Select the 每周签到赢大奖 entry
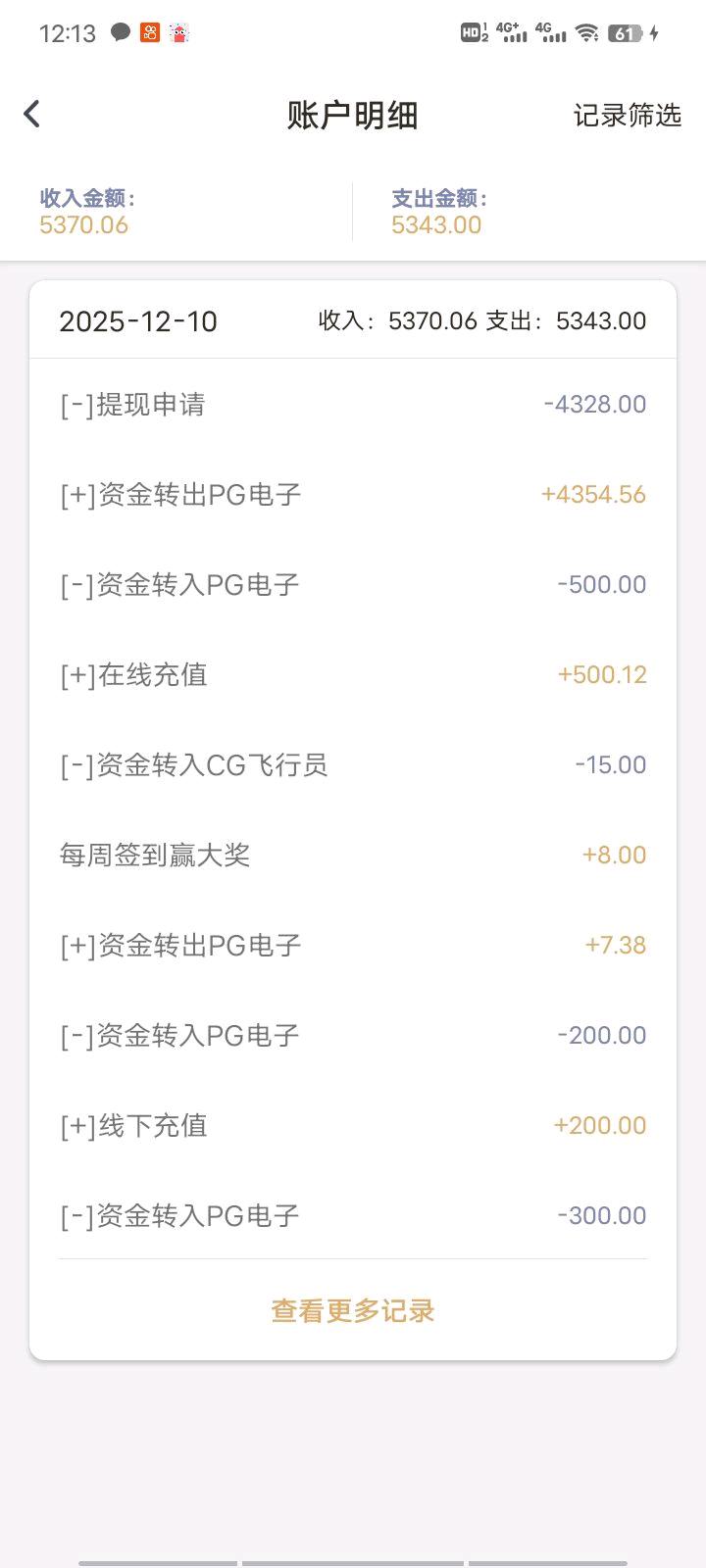 coord(352,856)
